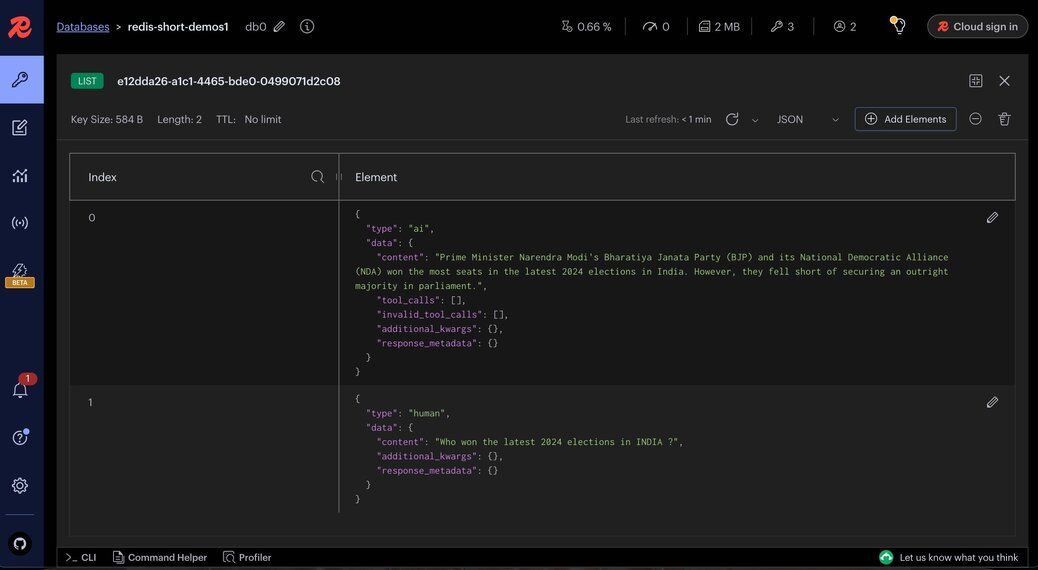Viewport: 1038px width, 570px height.
Task: Open the Pub/Sub sidebar icon
Action: pyautogui.click(x=20, y=223)
